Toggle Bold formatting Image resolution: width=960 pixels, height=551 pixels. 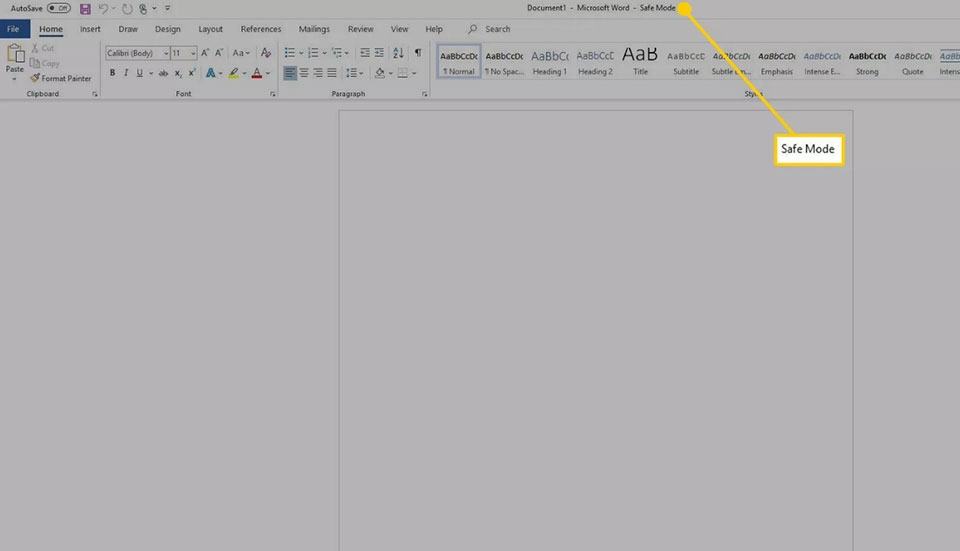(112, 73)
